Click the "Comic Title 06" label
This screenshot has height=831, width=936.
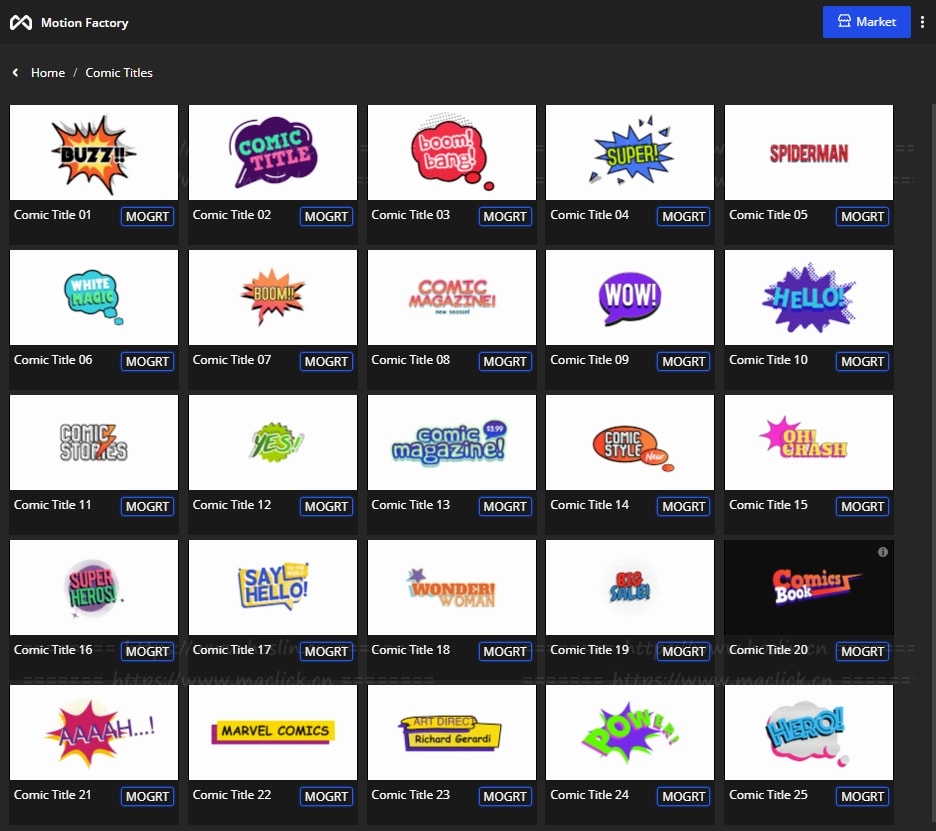click(x=53, y=360)
